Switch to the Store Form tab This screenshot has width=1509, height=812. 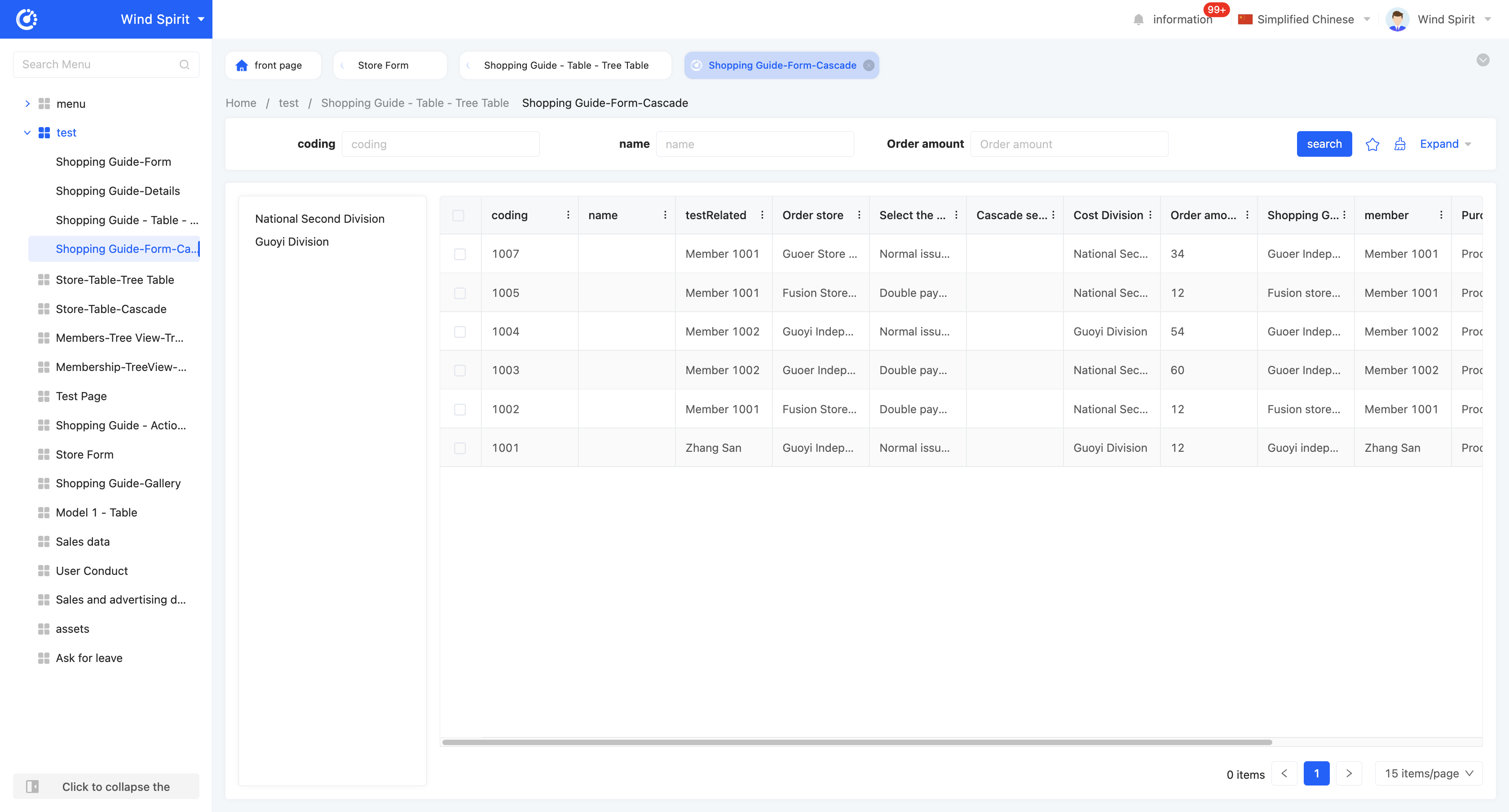tap(384, 65)
